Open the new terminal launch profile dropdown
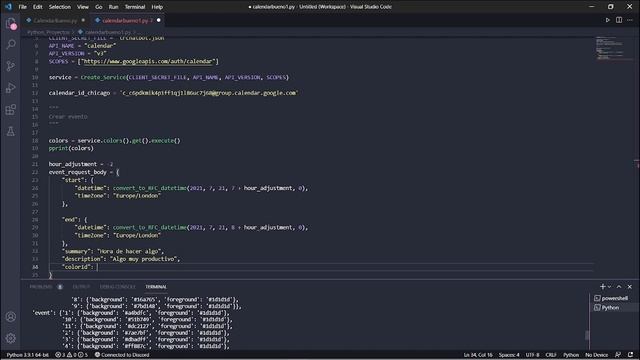This screenshot has height=360, width=640. coord(609,287)
